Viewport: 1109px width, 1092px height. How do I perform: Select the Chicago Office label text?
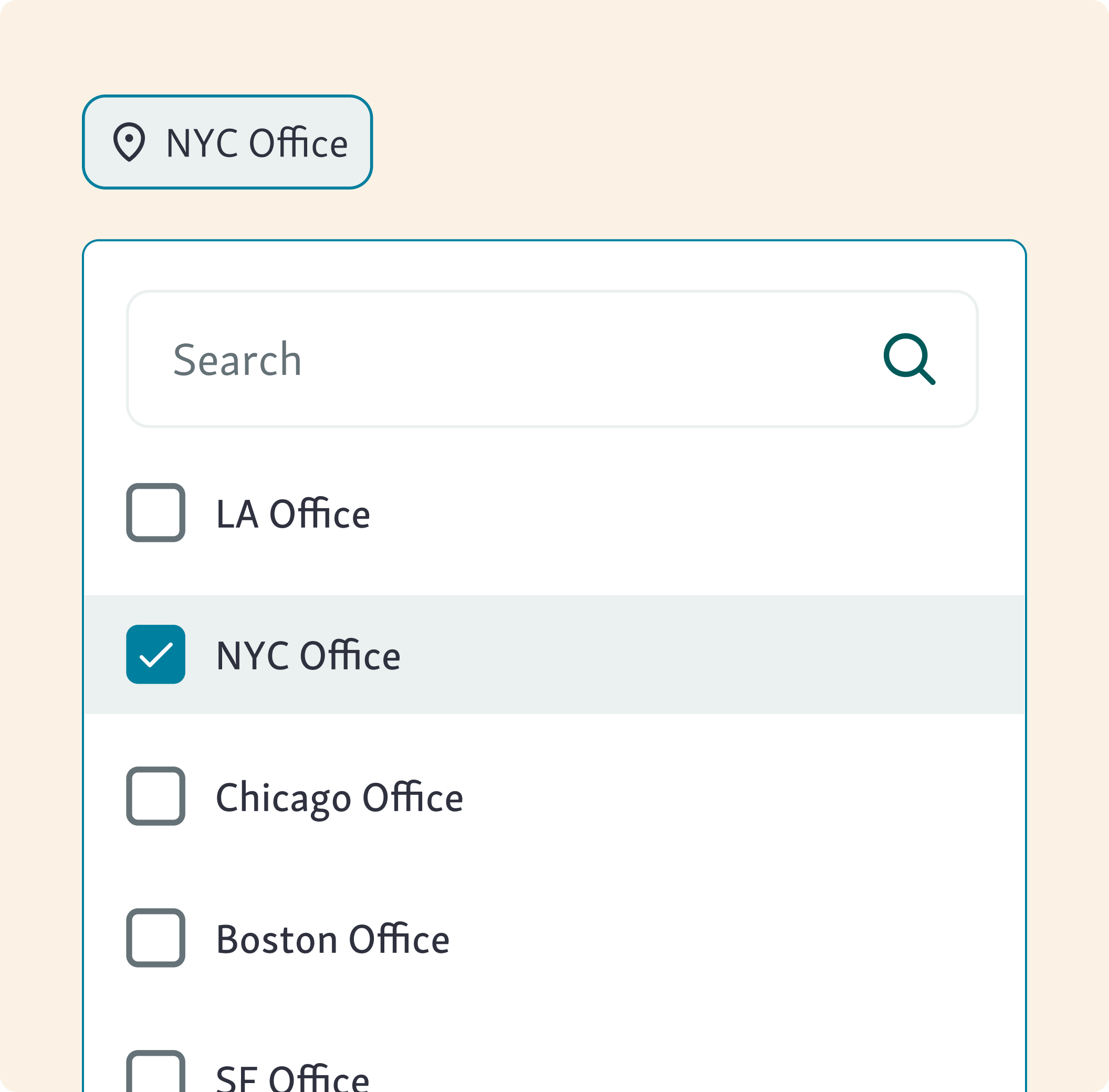click(340, 795)
